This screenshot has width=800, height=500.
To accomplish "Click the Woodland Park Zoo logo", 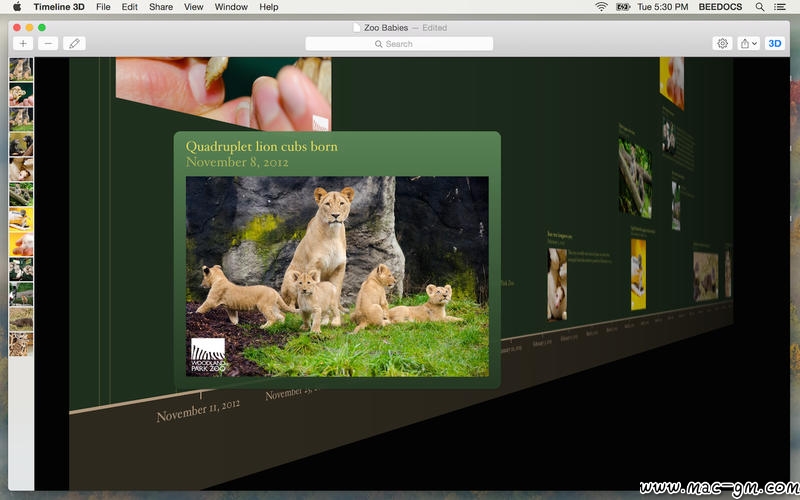I will click(208, 355).
